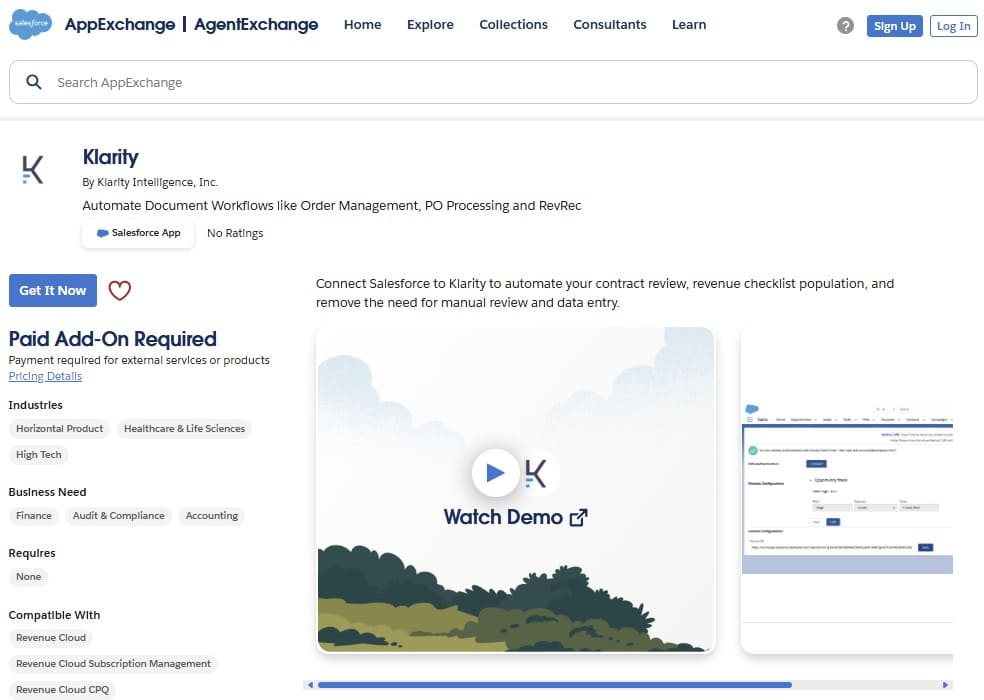This screenshot has width=984, height=700.
Task: Click Paid Add-On Required heading
Action: [112, 339]
